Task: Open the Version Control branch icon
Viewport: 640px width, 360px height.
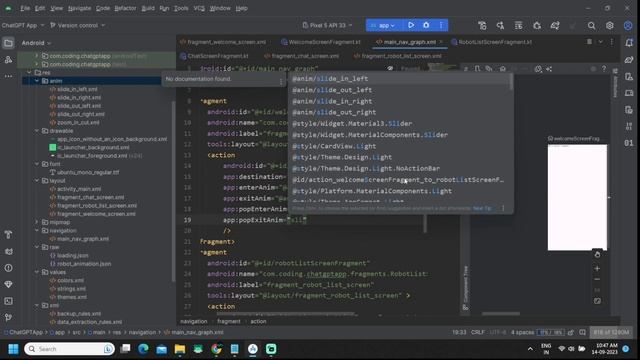Action: click(x=8, y=318)
